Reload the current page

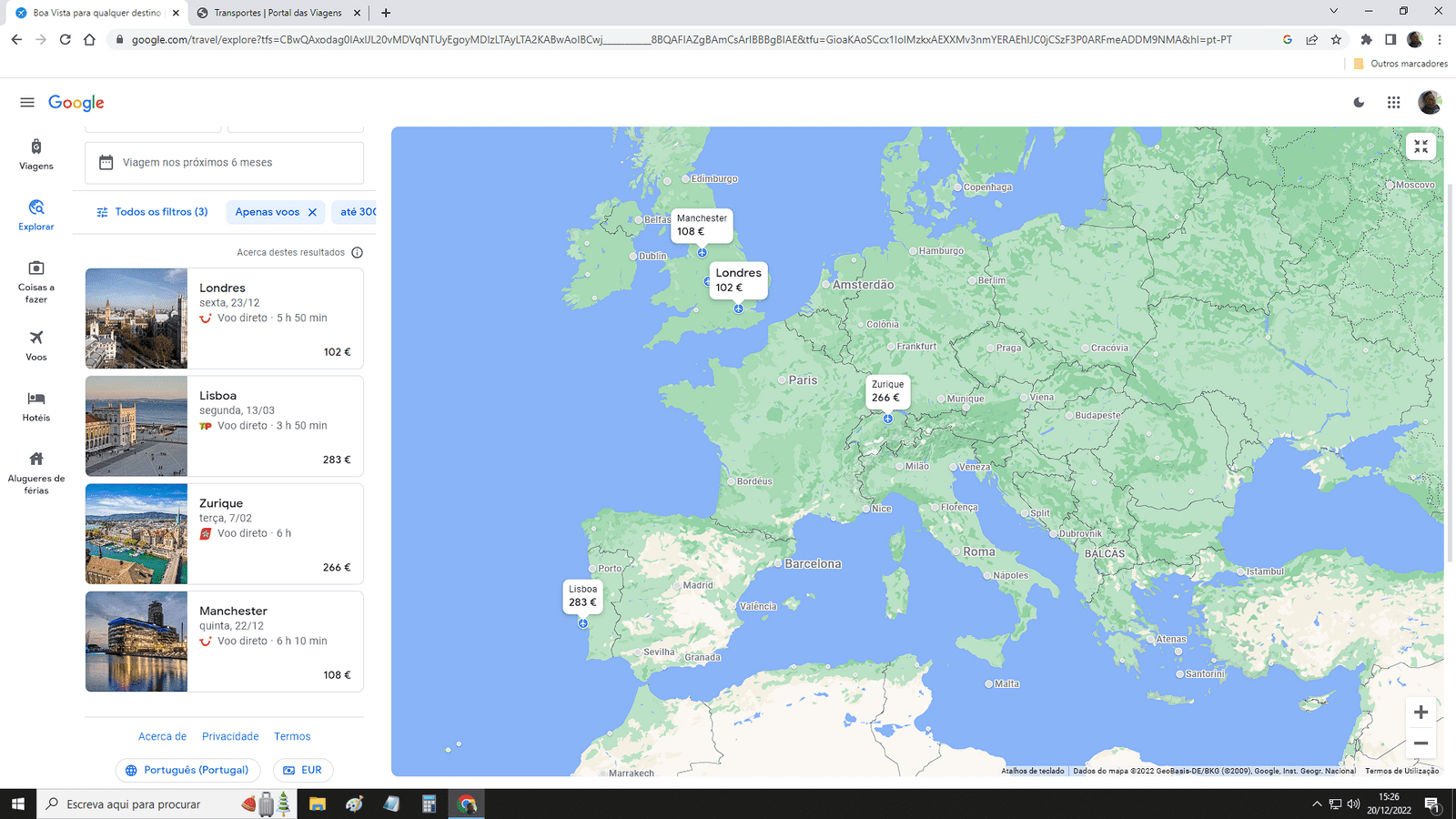click(65, 39)
